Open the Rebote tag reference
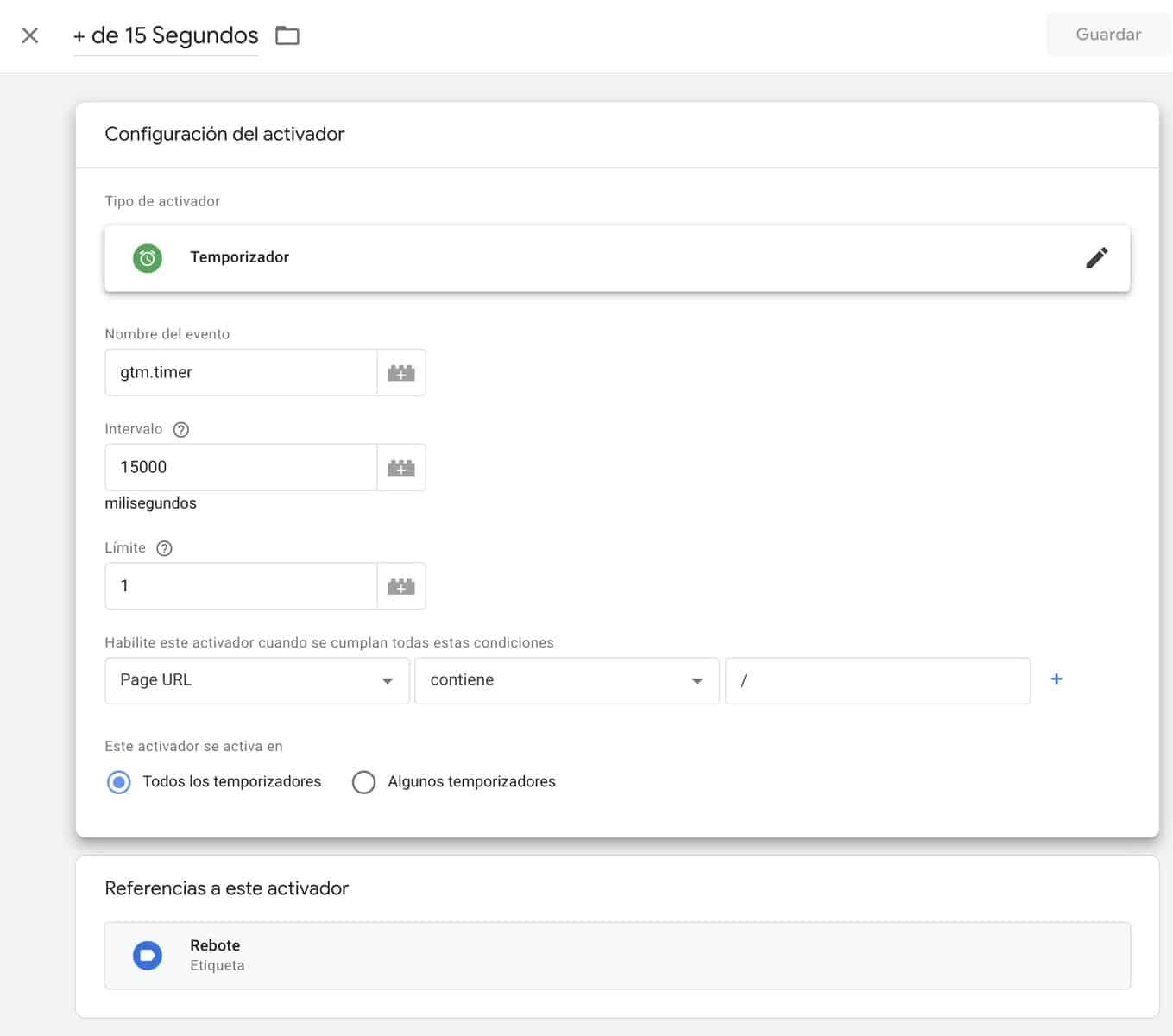This screenshot has width=1173, height=1036. 617,956
